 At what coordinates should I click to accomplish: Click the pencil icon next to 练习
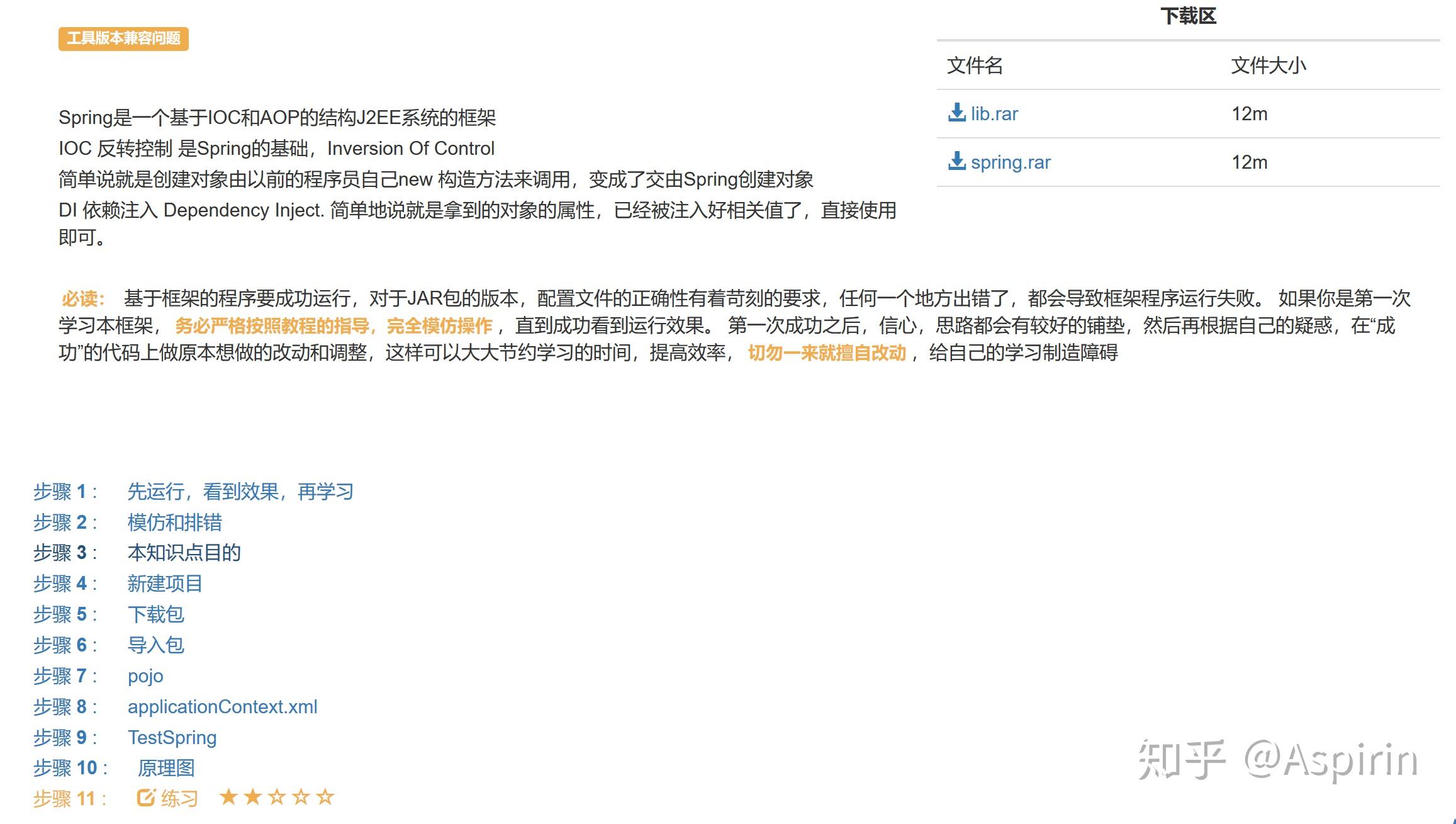tap(145, 797)
